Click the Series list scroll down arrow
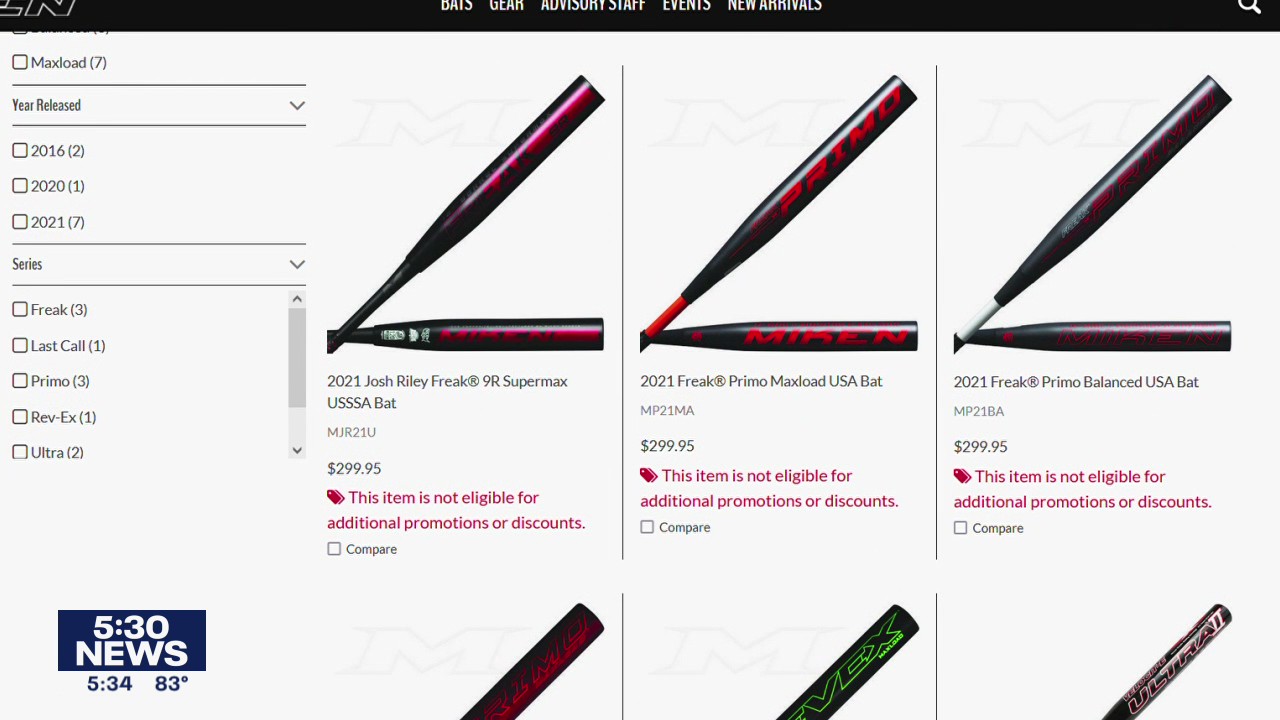 [297, 451]
